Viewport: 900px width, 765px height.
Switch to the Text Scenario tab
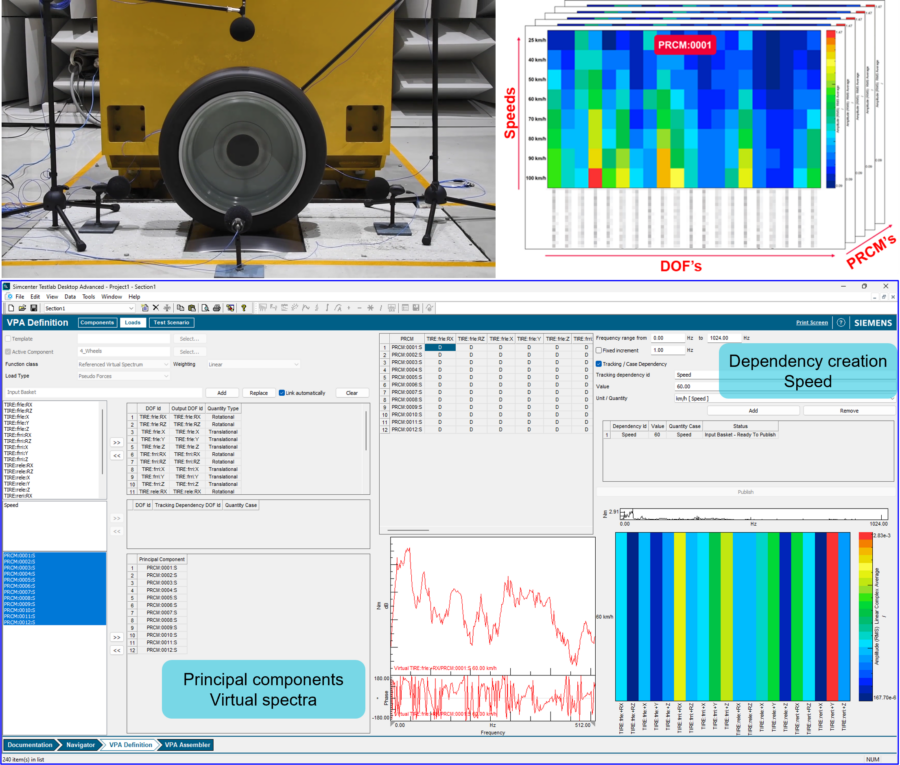point(174,323)
